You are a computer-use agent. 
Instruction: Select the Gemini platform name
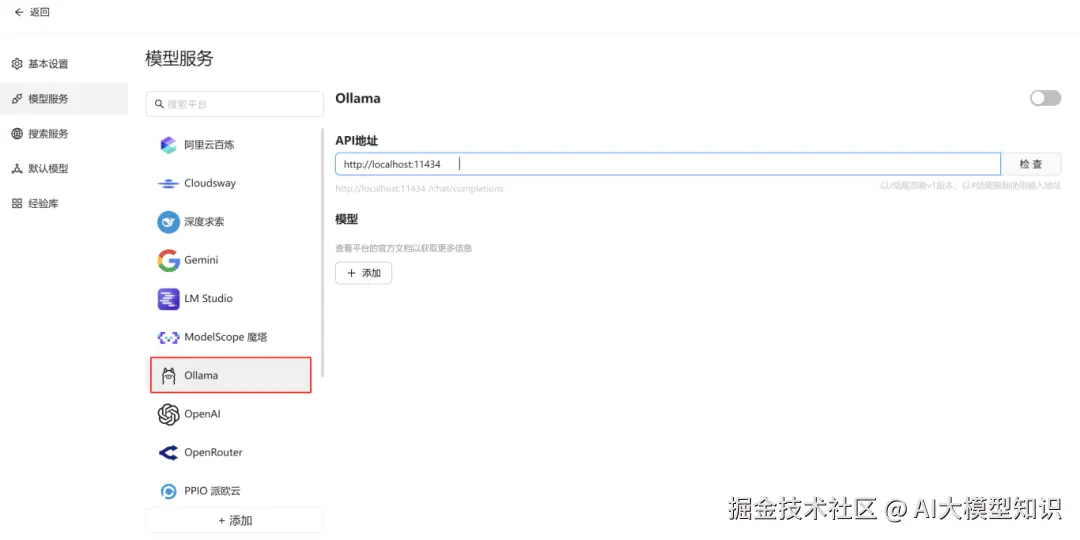point(201,260)
